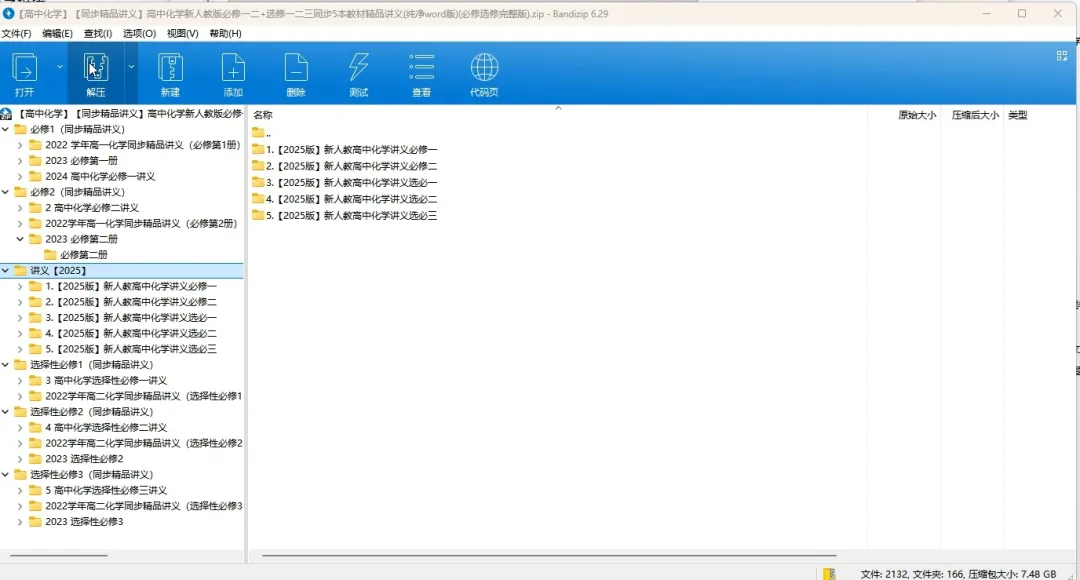Select 3 高中化学选择性必修一讲义 in tree
Screen dimensions: 1080x580
tap(106, 380)
